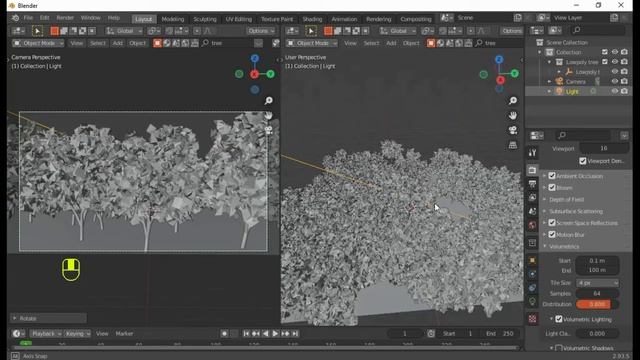This screenshot has width=640, height=360.
Task: Switch to the Shading workspace tab
Action: pyautogui.click(x=312, y=19)
